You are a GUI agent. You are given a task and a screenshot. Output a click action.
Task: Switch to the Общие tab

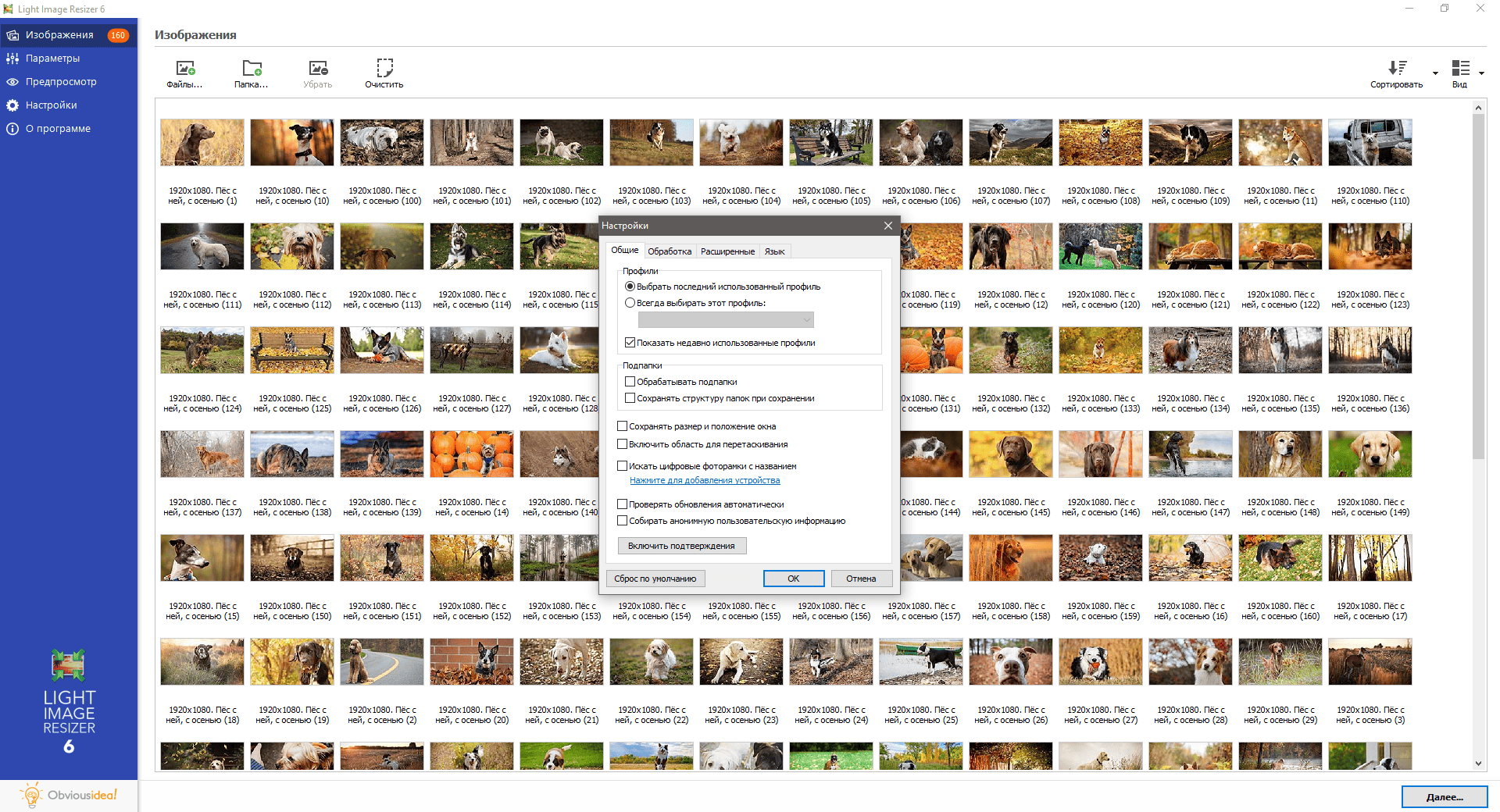[625, 251]
